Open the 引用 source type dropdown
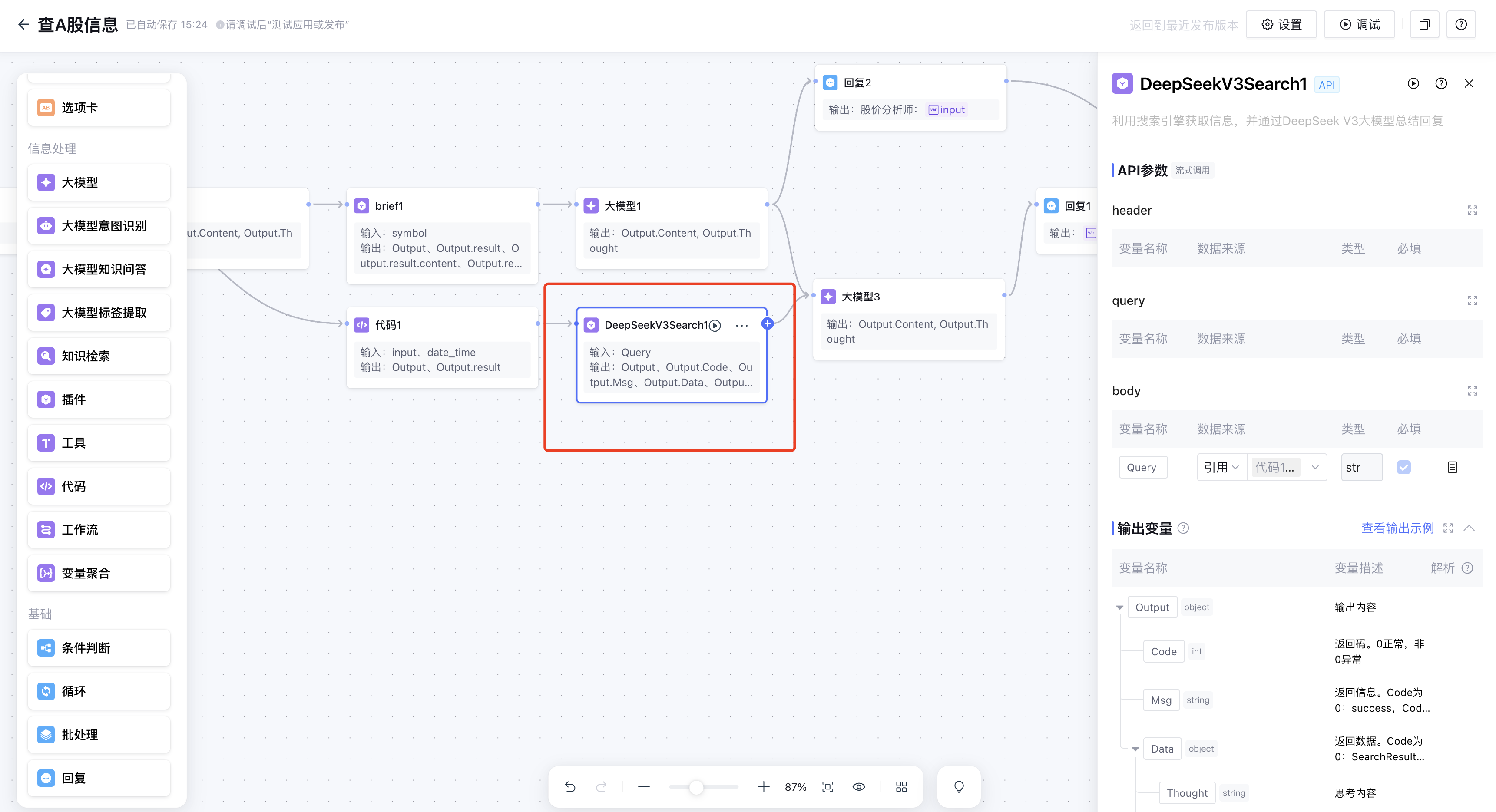This screenshot has height=812, width=1496. click(x=1221, y=467)
